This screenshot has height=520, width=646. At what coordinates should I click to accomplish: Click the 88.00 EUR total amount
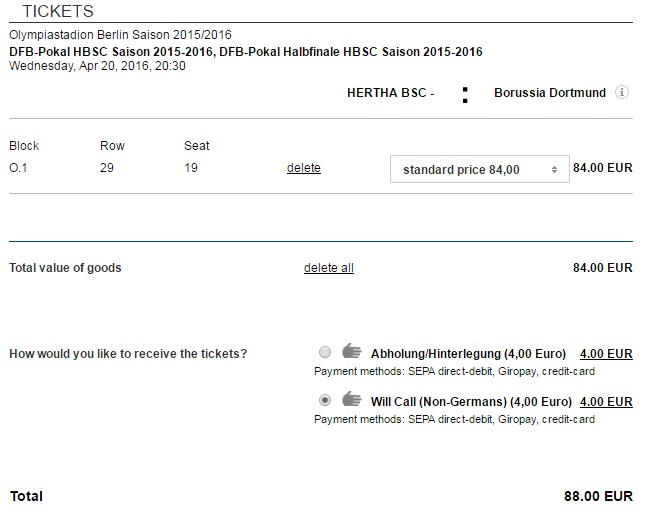pyautogui.click(x=598, y=496)
